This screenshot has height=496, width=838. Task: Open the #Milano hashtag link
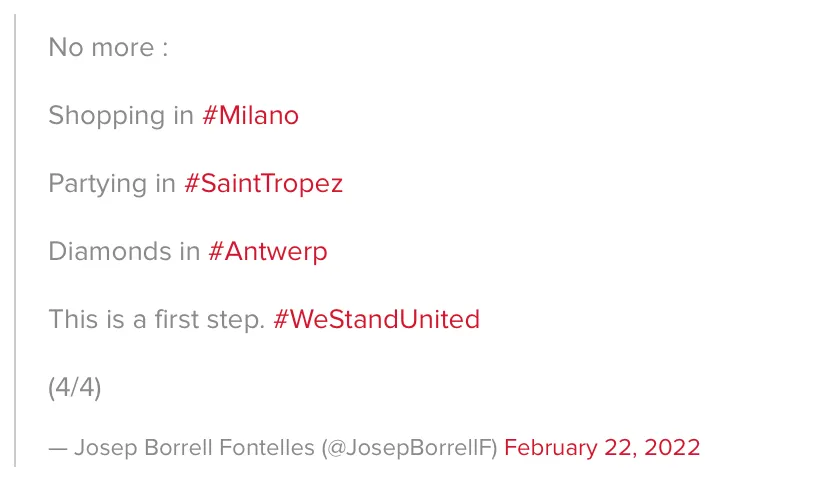click(250, 115)
